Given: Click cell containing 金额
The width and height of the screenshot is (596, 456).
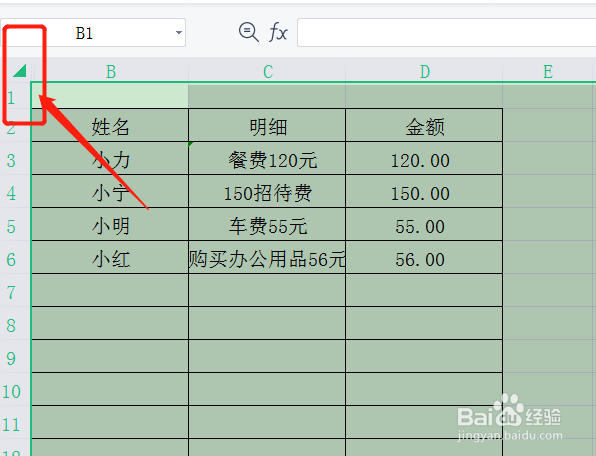Looking at the screenshot, I should pos(424,126).
